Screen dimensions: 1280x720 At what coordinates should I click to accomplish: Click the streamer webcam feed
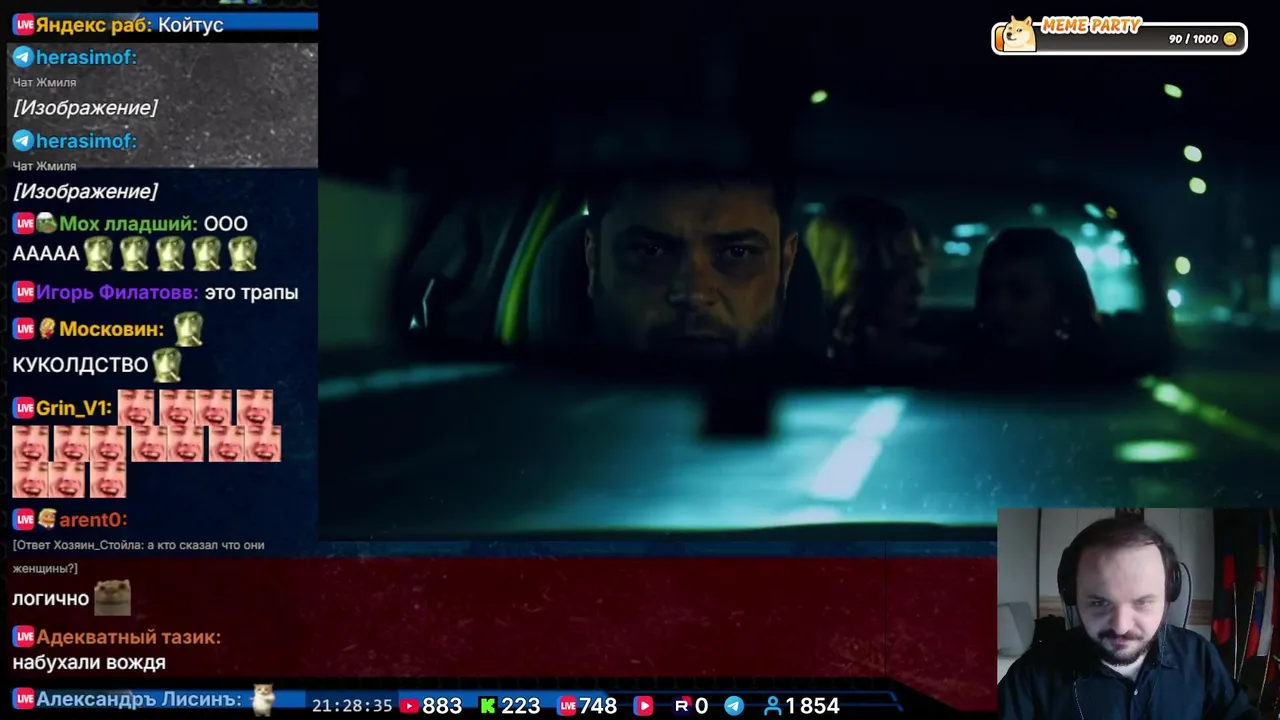pyautogui.click(x=1138, y=614)
